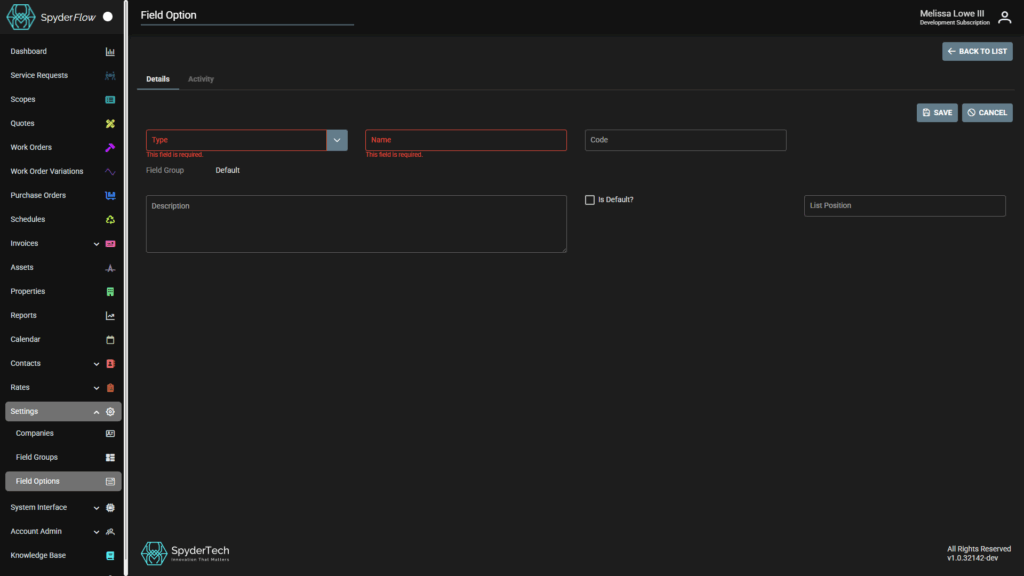Select the Field Groups menu item

36,457
